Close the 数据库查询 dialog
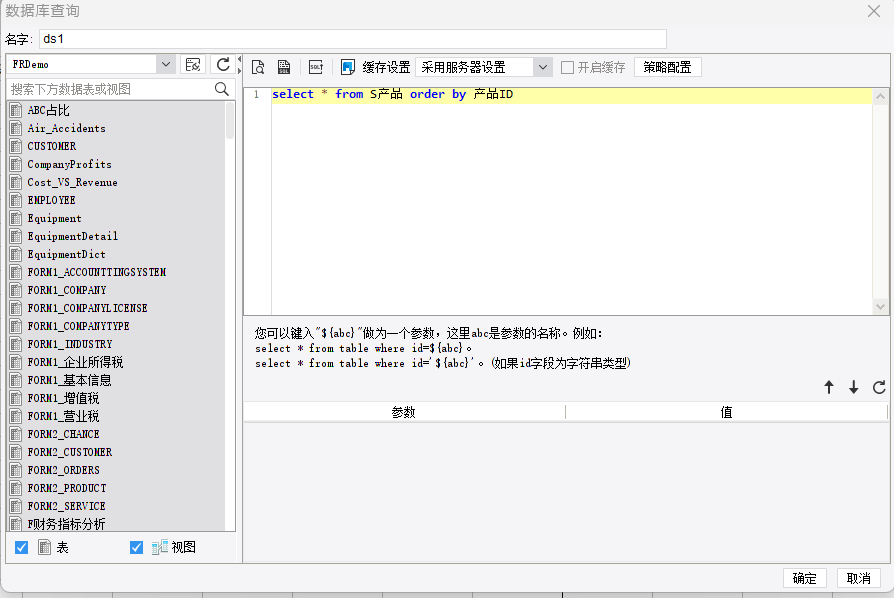 (873, 11)
